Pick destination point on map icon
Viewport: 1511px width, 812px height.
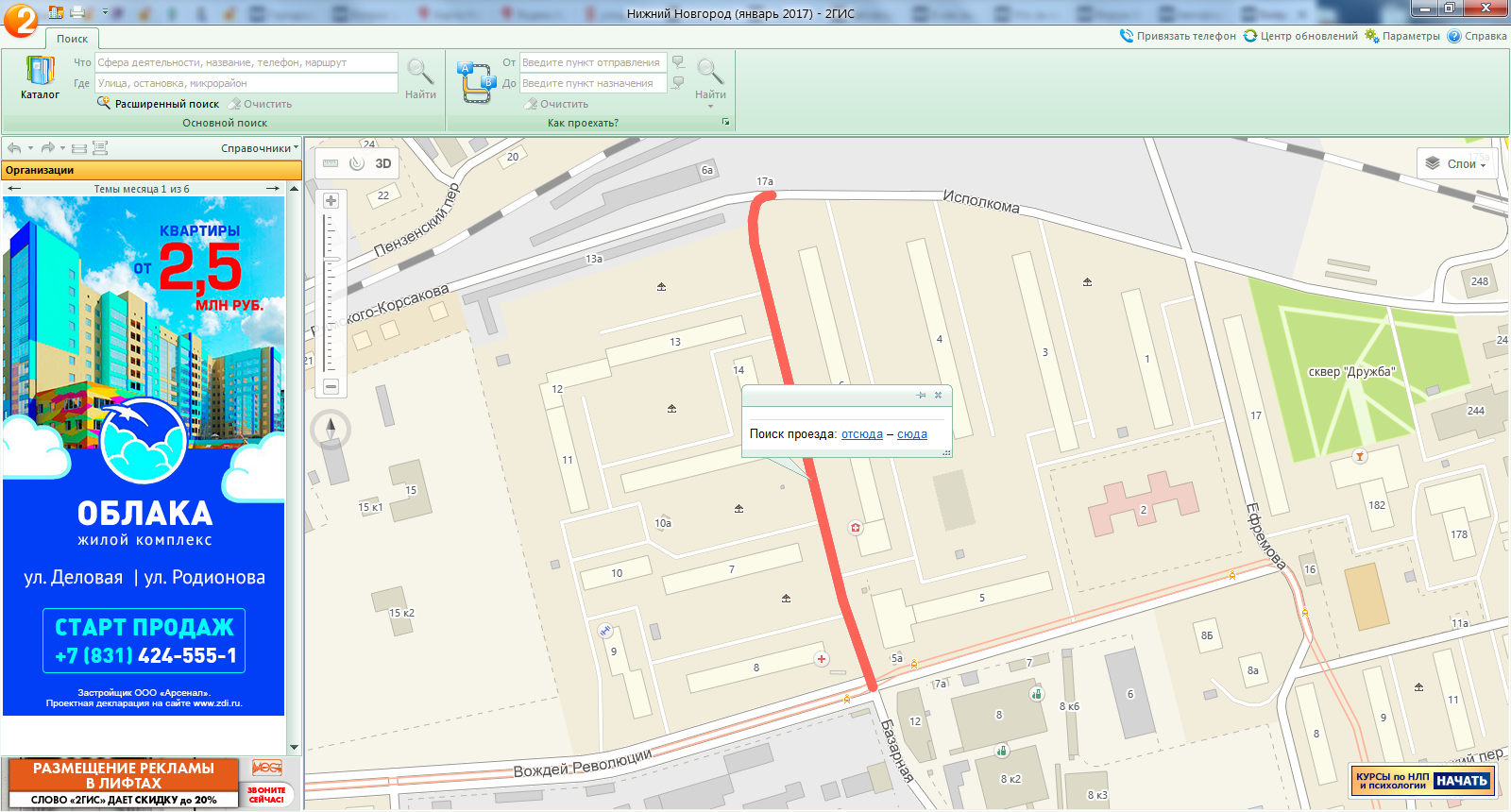pyautogui.click(x=678, y=83)
